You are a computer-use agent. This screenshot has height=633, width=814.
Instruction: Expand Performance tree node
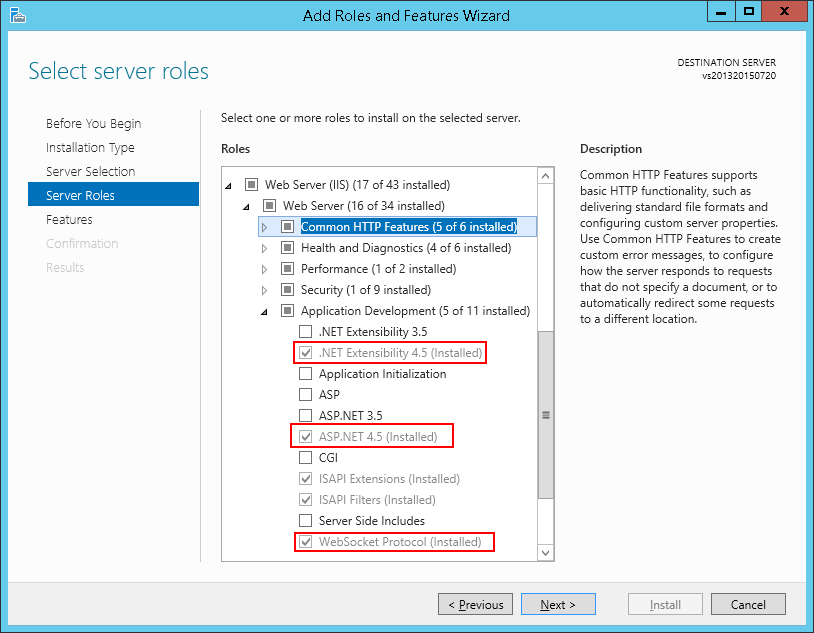coord(264,269)
